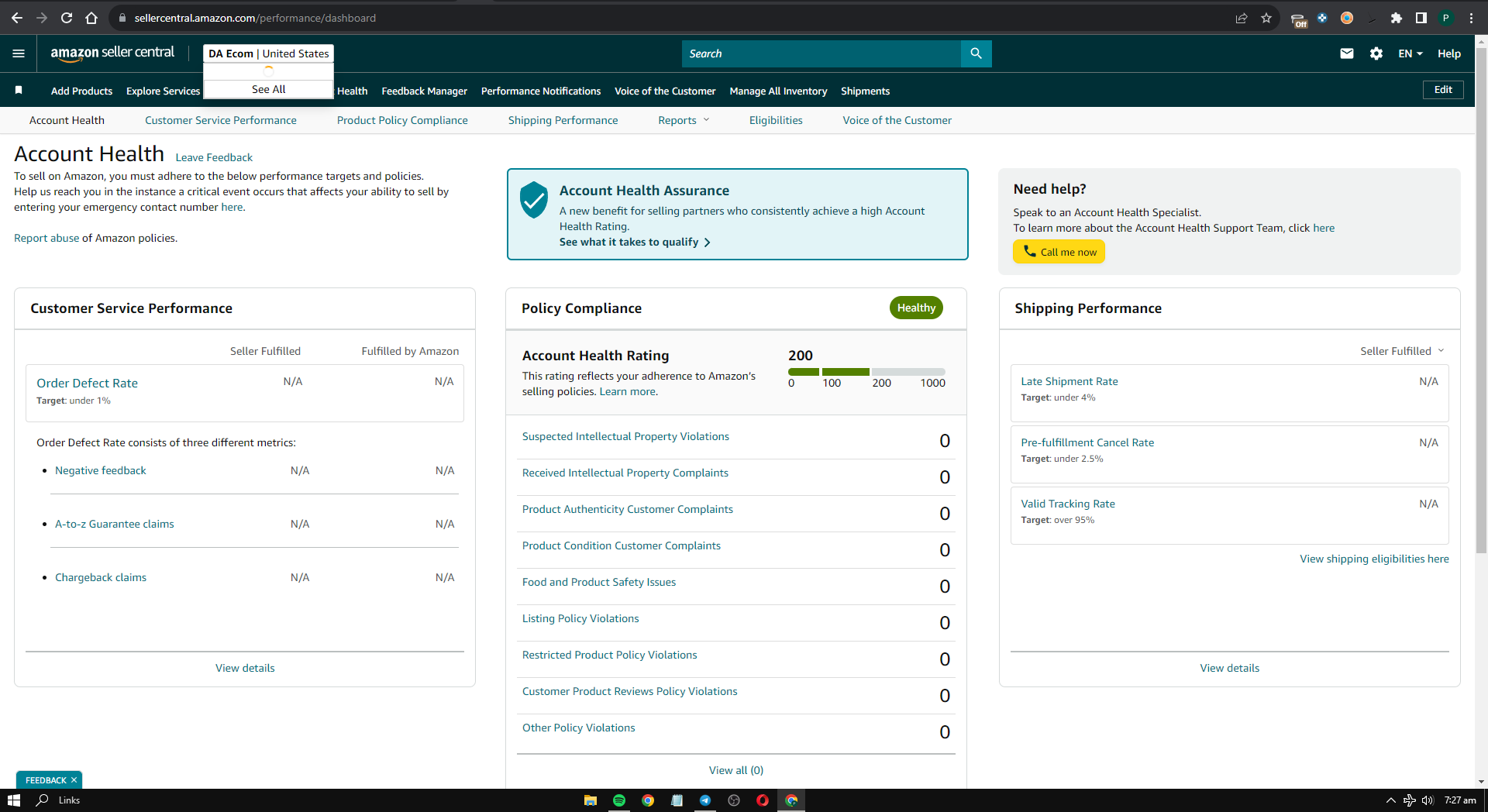Open Feedback Manager in the favorites bar
The image size is (1488, 812).
[x=425, y=91]
